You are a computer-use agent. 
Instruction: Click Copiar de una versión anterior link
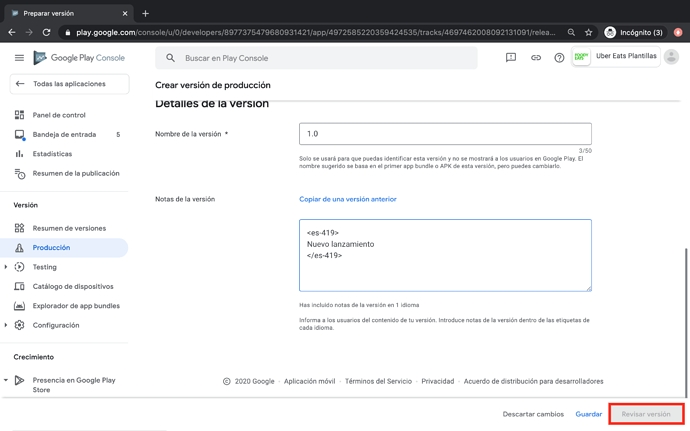[x=348, y=199]
